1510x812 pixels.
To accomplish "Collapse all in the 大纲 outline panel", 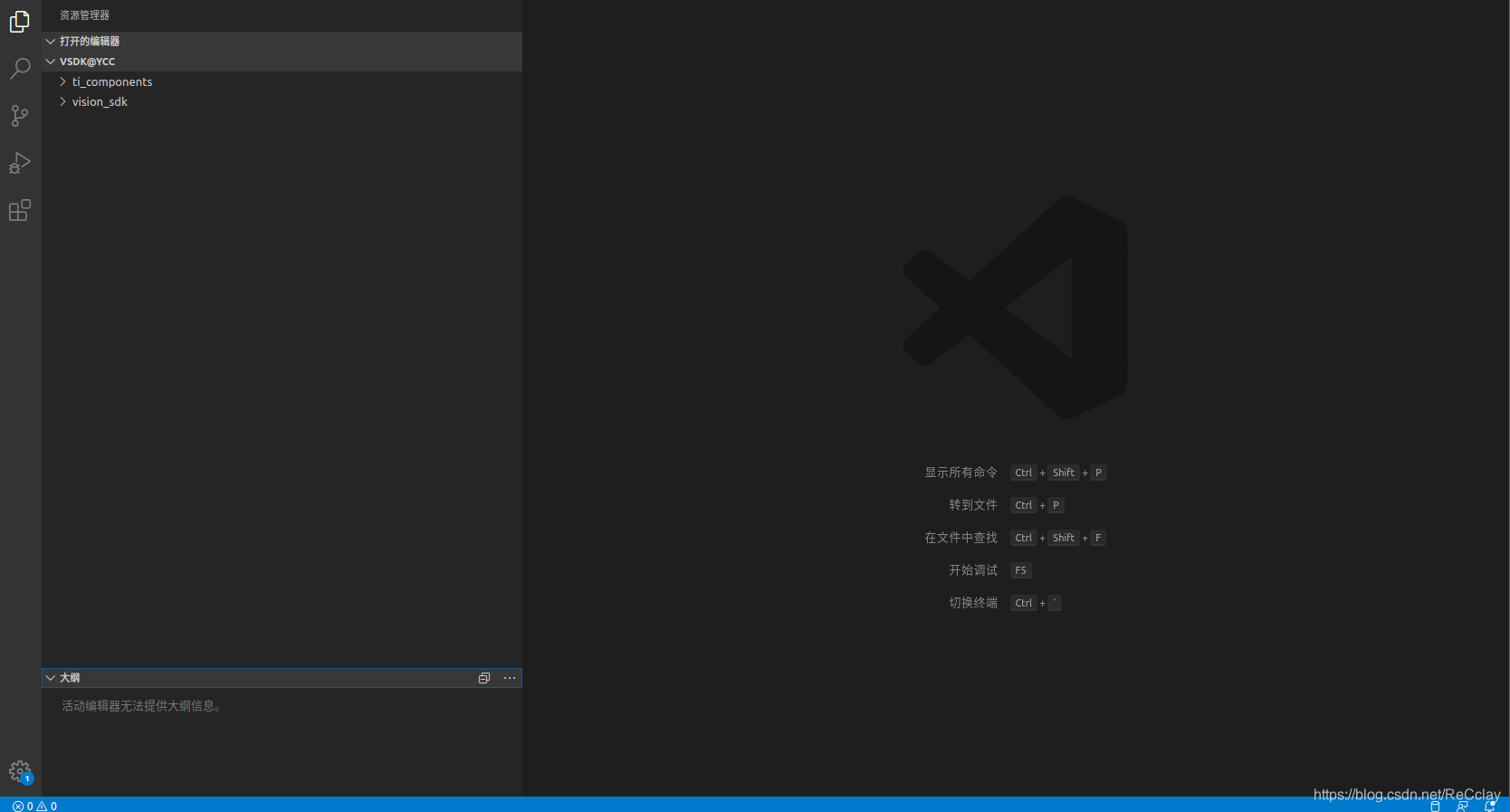I will (x=484, y=678).
